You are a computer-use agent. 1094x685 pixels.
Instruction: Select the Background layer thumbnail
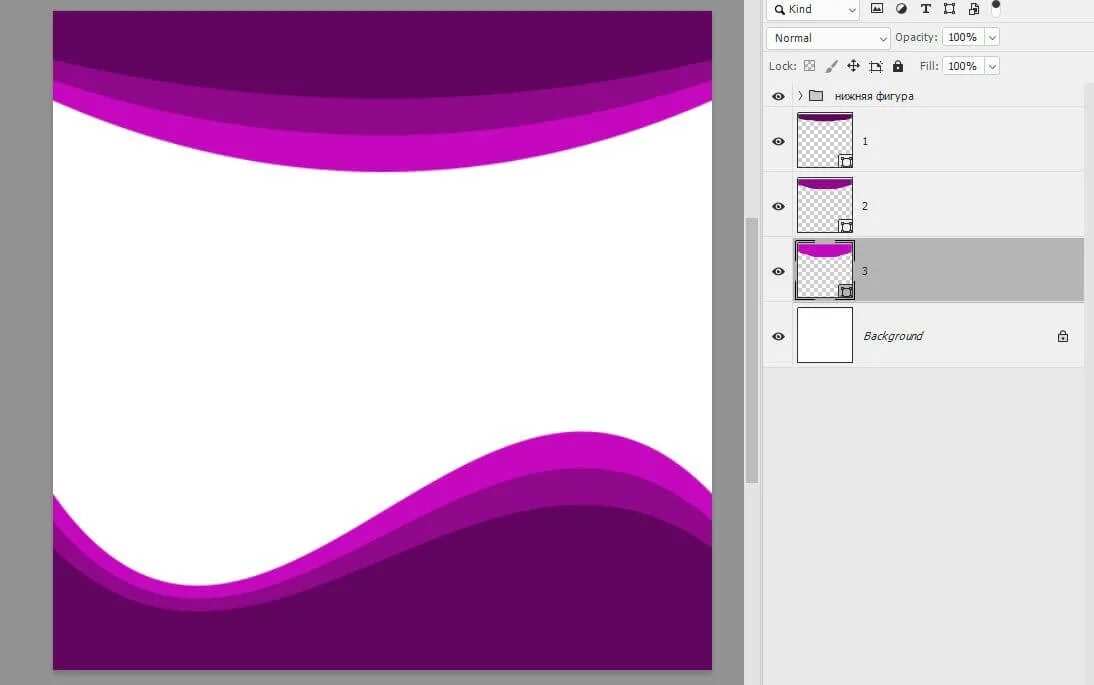coord(825,335)
